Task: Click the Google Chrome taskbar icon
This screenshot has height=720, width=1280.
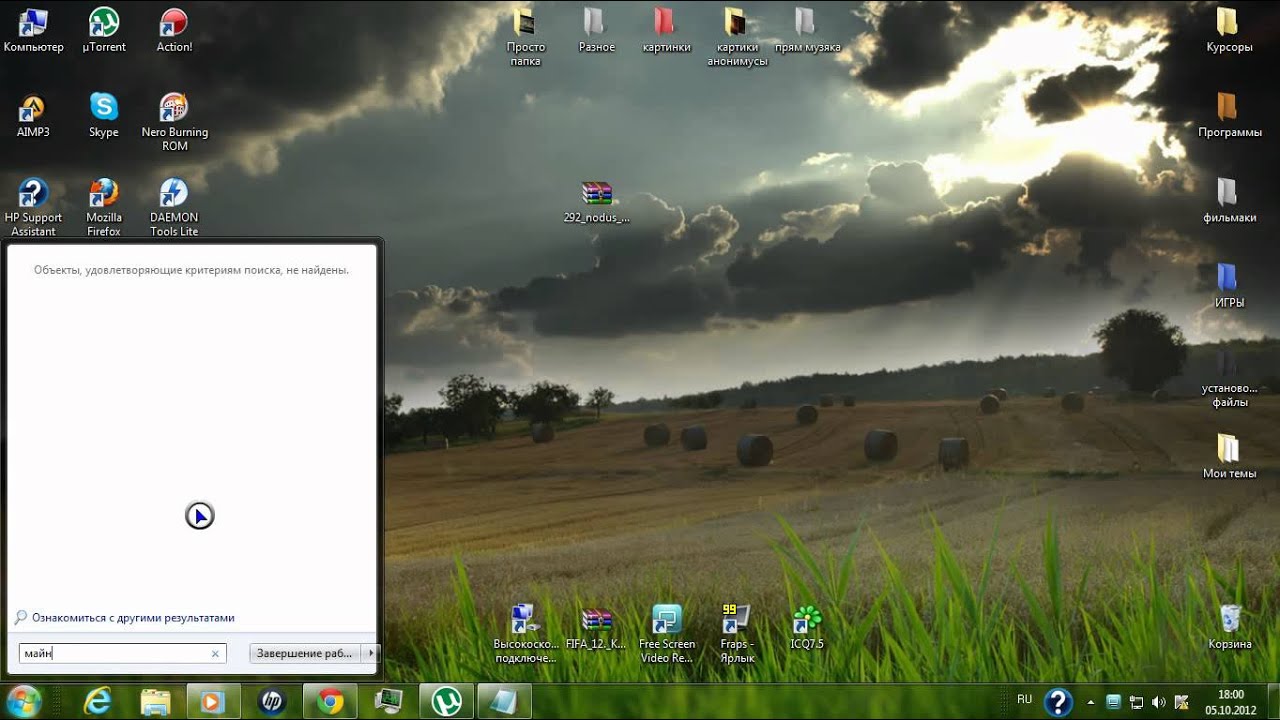Action: coord(330,701)
